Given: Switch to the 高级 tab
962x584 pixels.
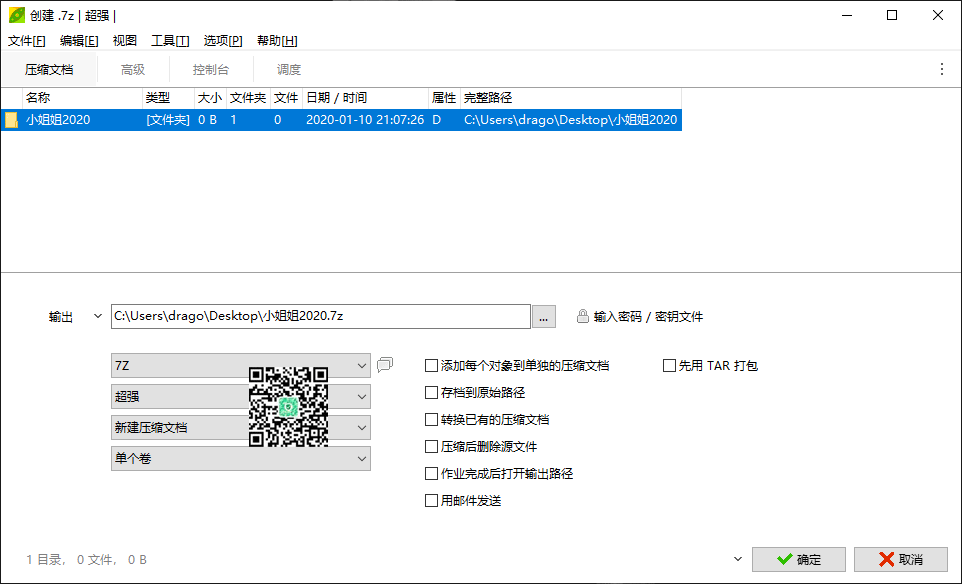Looking at the screenshot, I should click(x=133, y=69).
